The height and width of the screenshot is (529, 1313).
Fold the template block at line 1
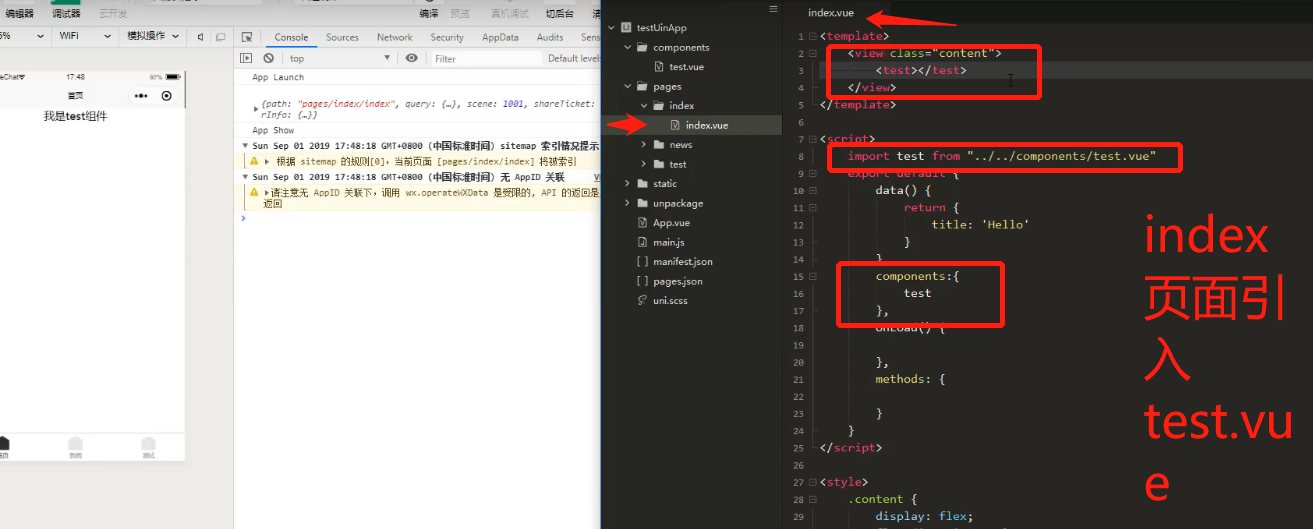[812, 36]
